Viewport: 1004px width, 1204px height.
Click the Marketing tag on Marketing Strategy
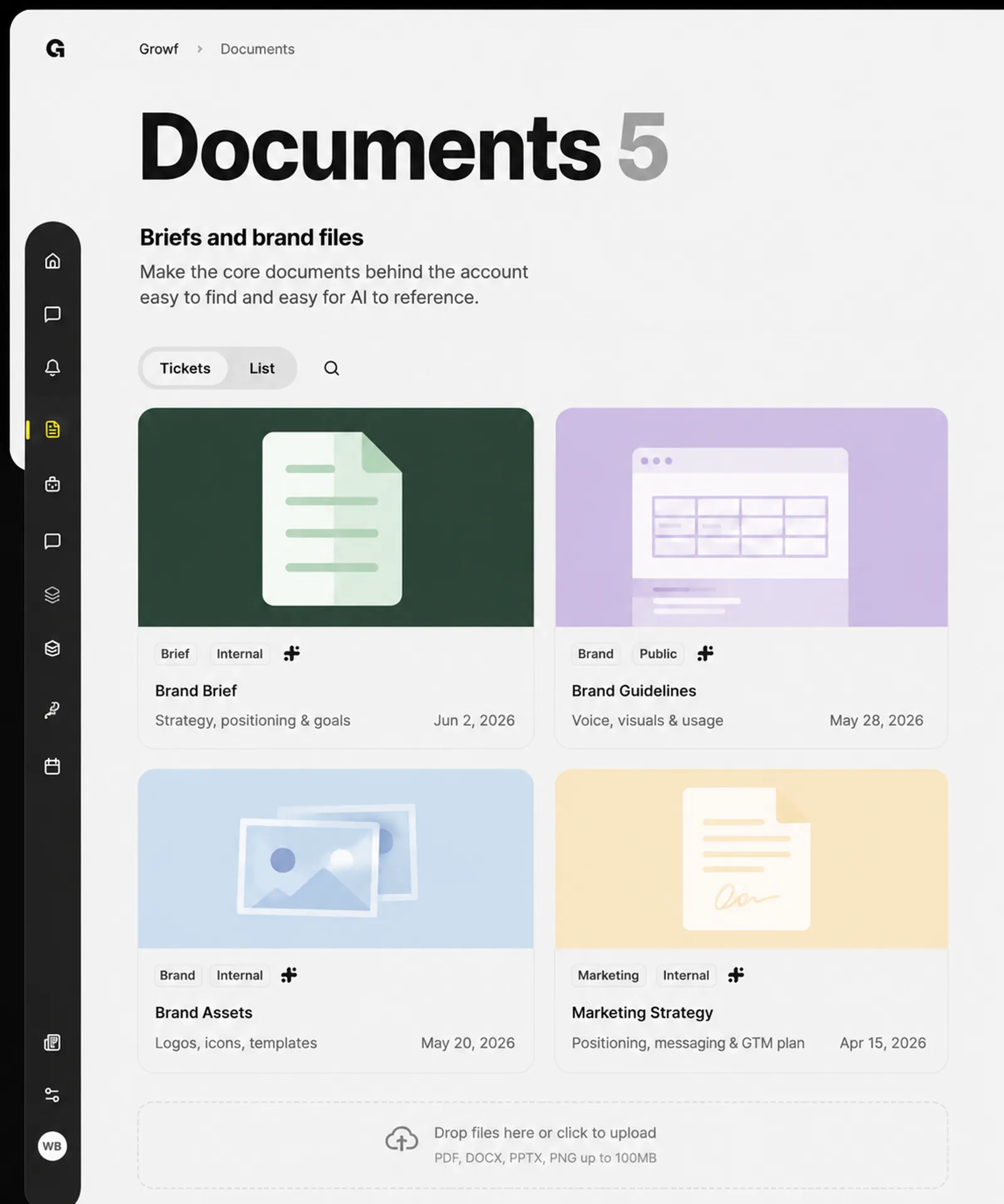click(x=608, y=975)
